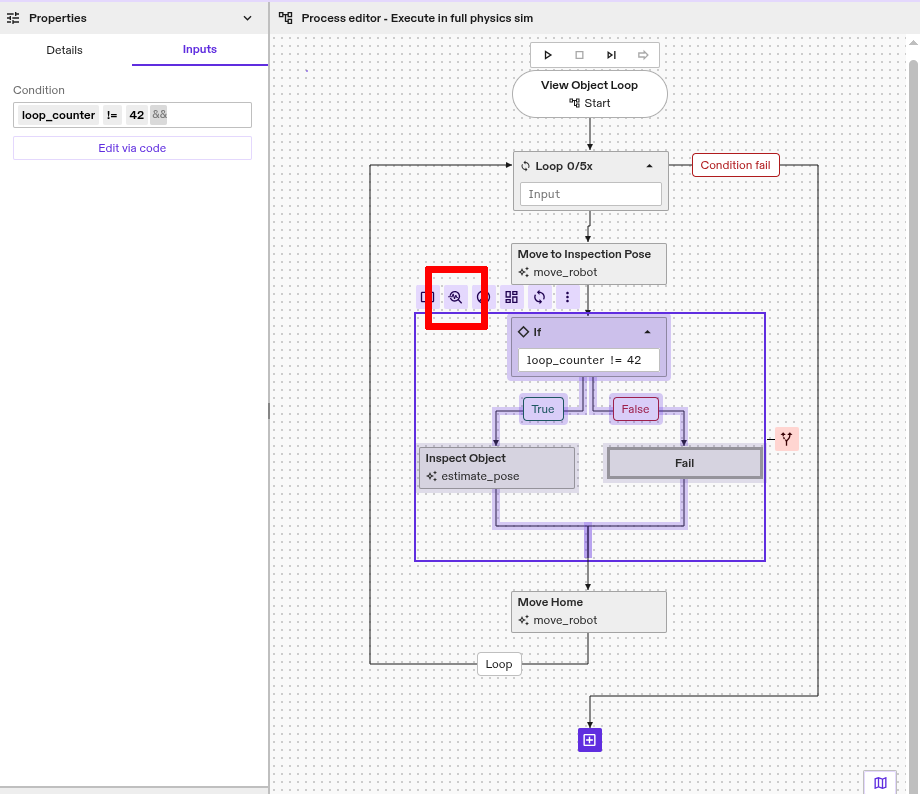Viewport: 920px width, 794px height.
Task: Click the magnifier inspect icon in node toolbar
Action: (x=456, y=297)
